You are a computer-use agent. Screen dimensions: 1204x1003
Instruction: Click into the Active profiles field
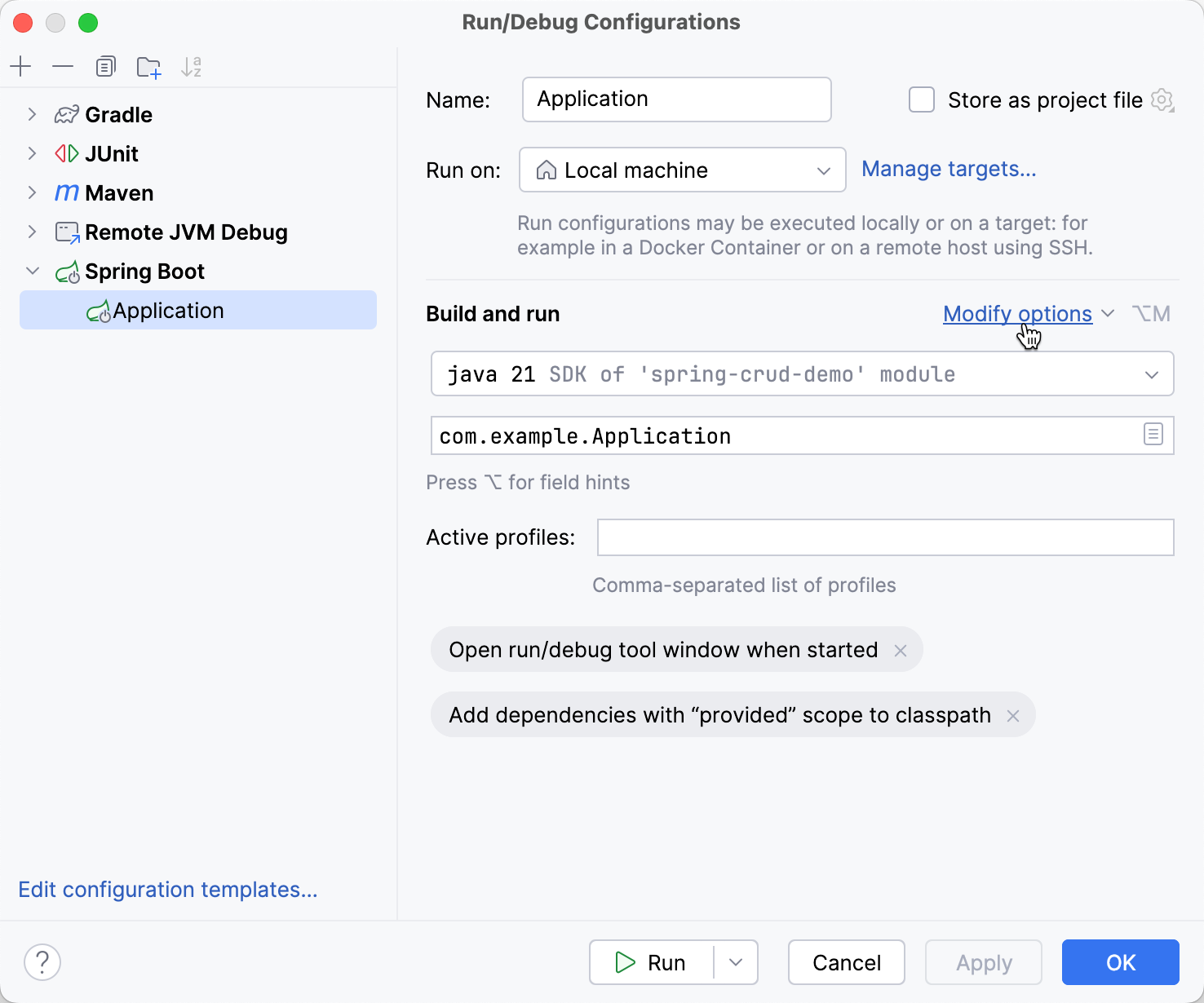click(x=884, y=537)
